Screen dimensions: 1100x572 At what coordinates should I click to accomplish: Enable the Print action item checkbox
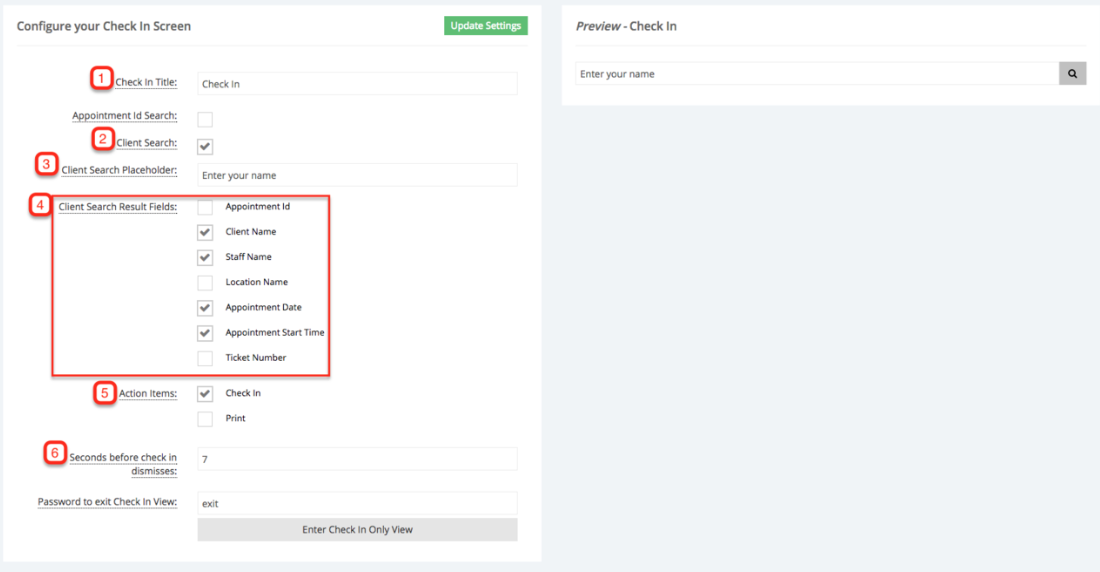[205, 419]
